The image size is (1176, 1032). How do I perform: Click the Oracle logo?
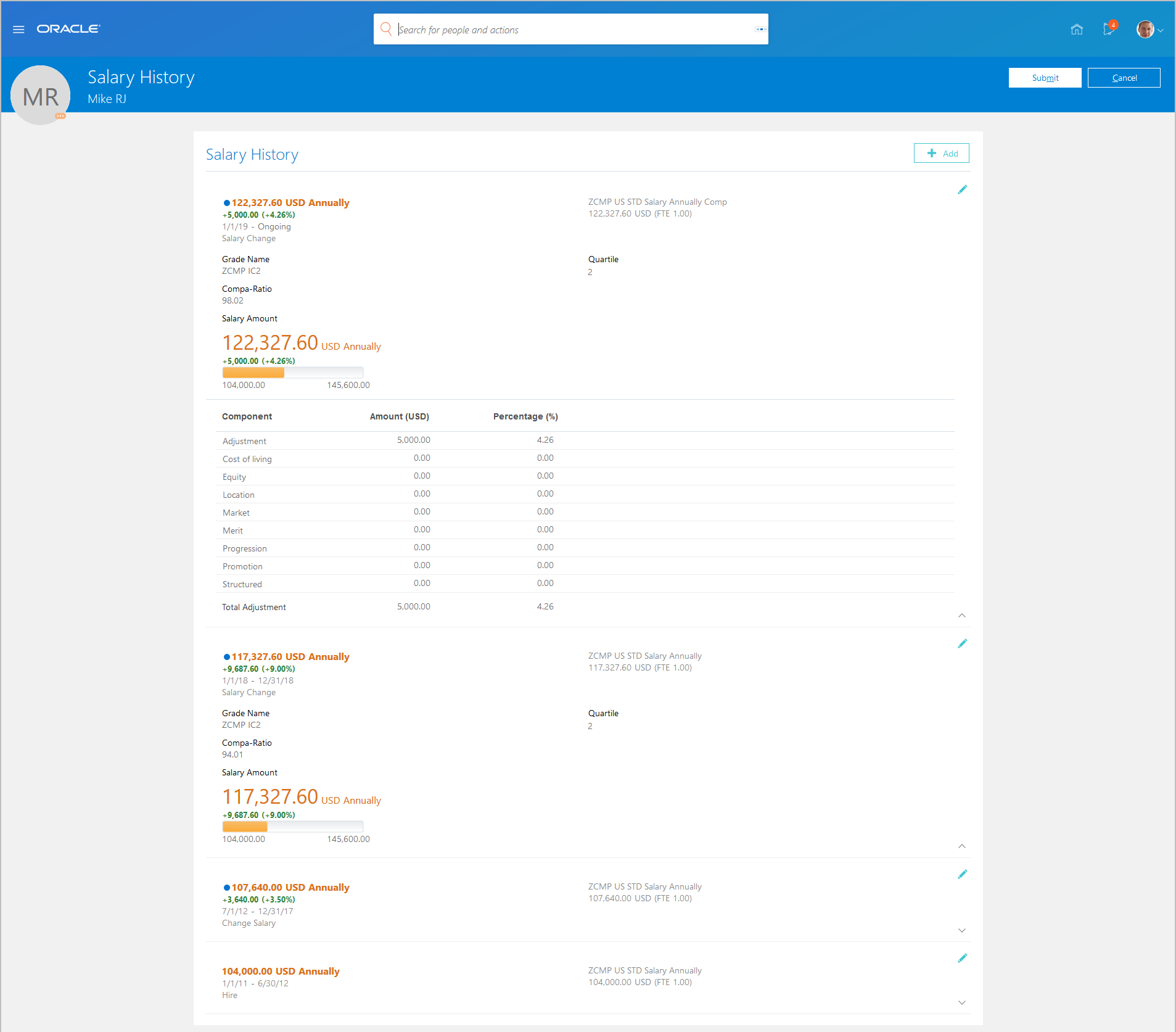68,29
